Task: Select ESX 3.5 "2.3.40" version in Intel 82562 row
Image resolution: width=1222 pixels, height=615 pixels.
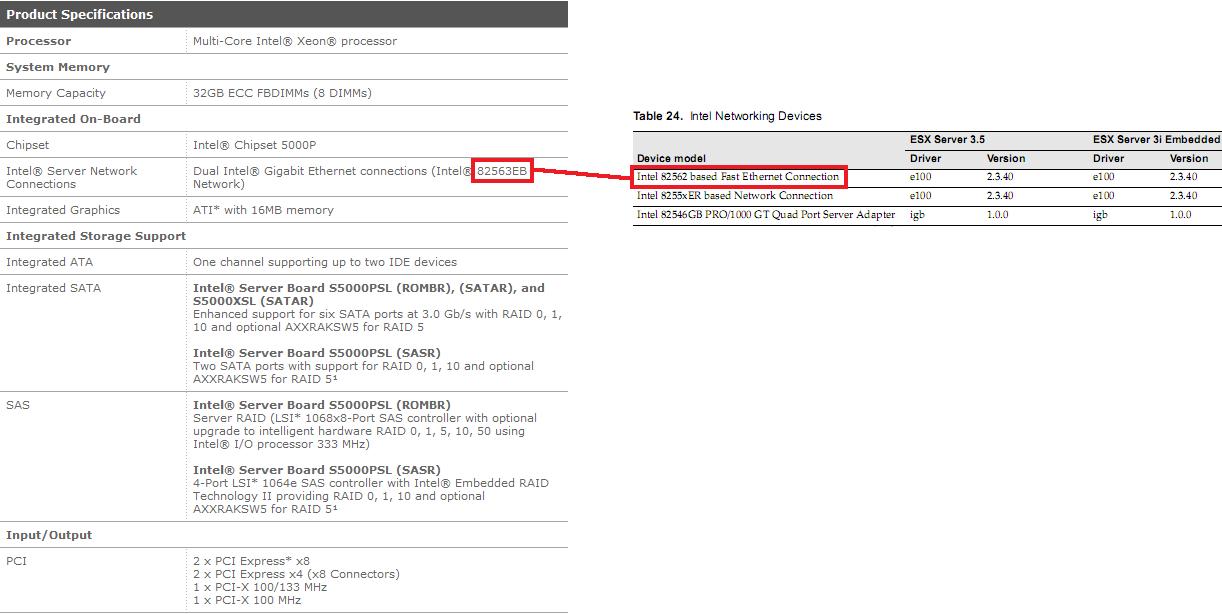Action: (x=1000, y=177)
